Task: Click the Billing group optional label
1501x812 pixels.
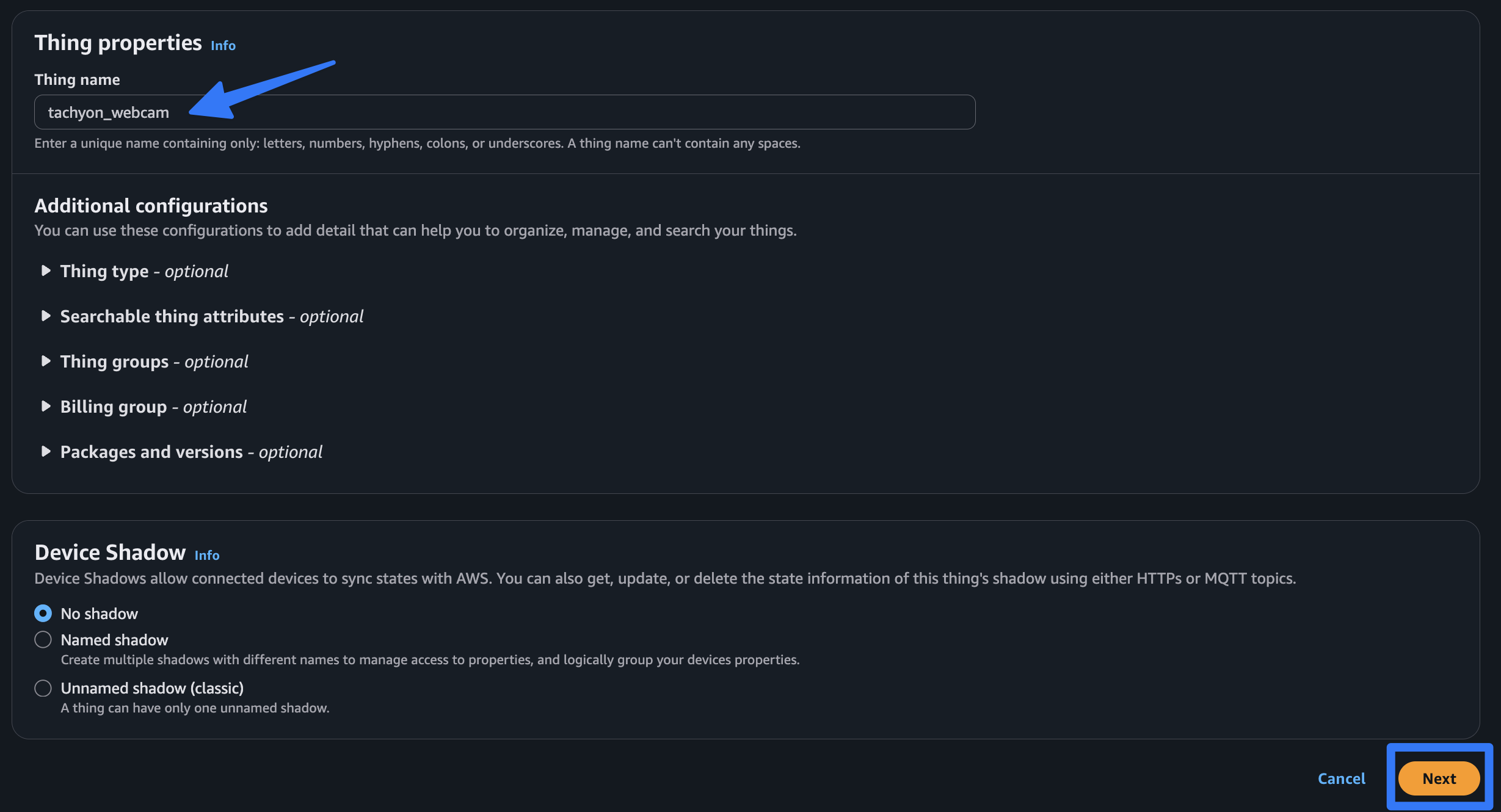Action: pos(153,407)
